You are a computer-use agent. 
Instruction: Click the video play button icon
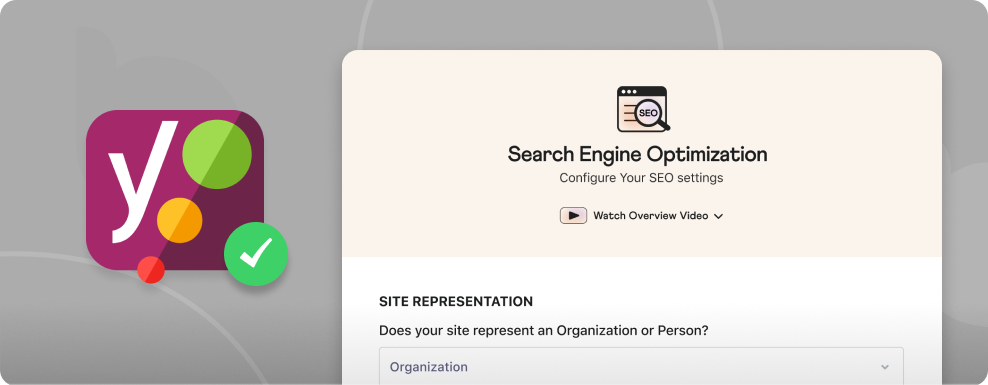pos(573,215)
